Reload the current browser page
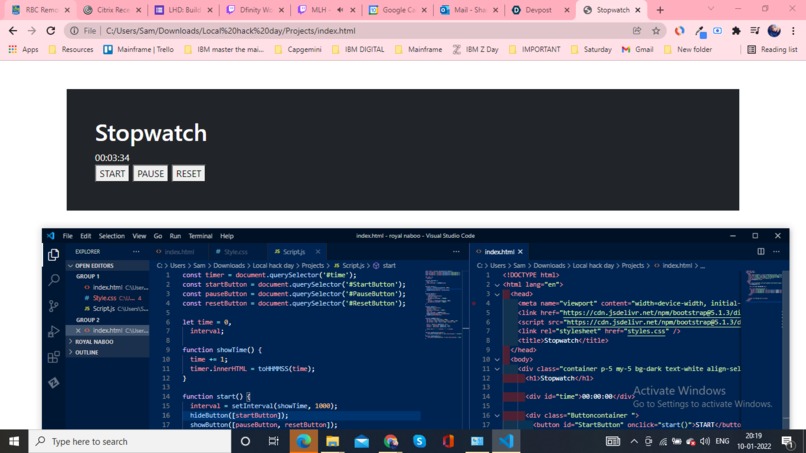The image size is (806, 453). 50,31
